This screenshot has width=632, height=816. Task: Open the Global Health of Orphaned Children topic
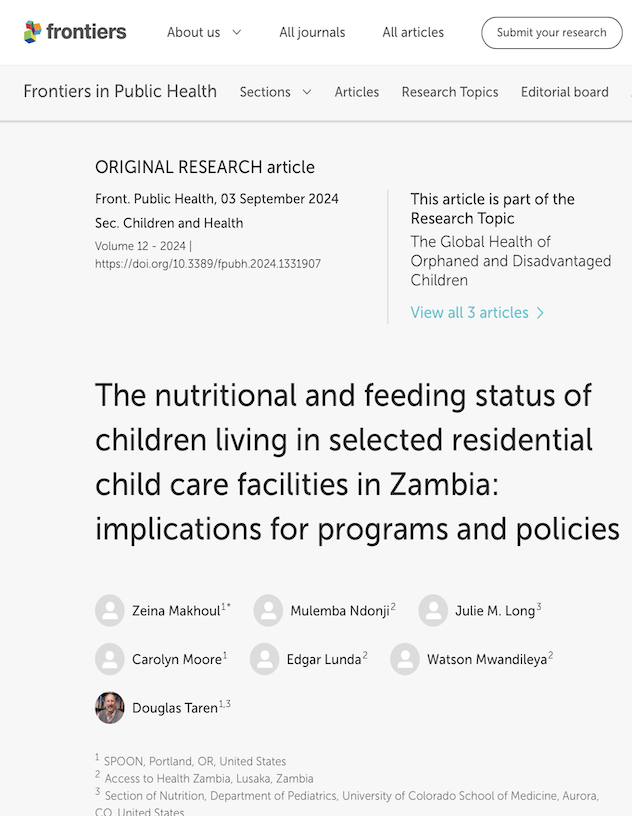click(511, 261)
